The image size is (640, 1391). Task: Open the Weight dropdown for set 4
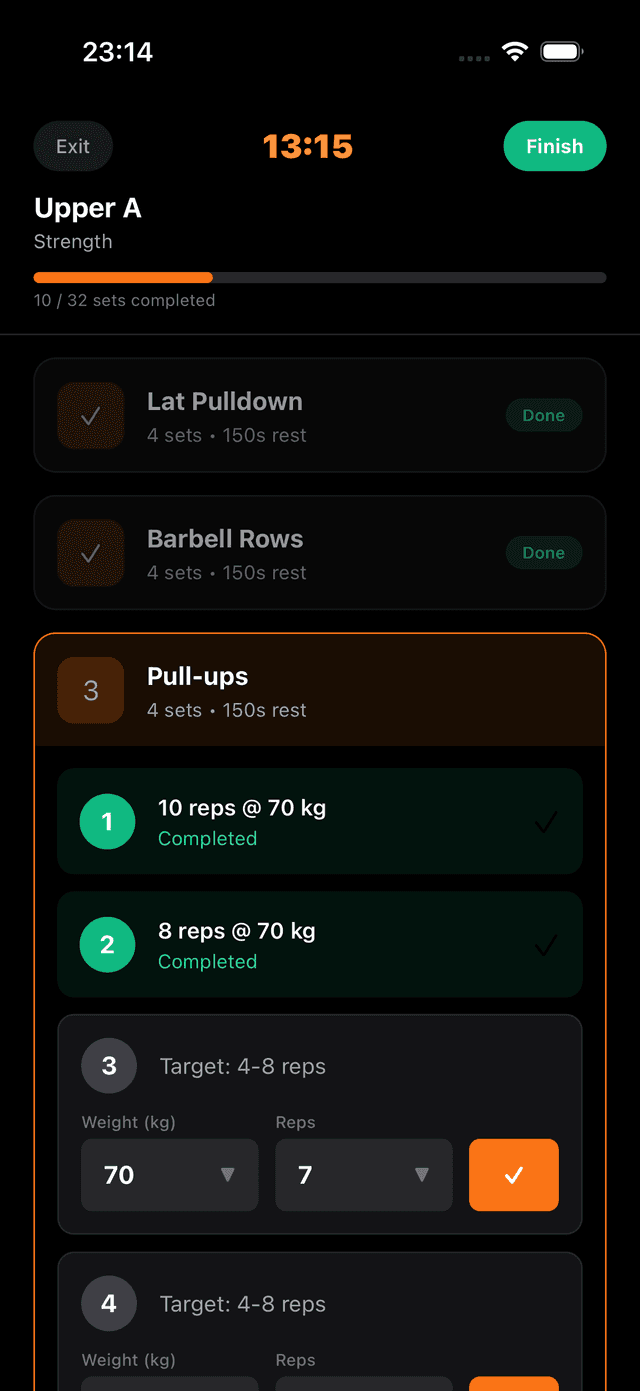point(169,1385)
